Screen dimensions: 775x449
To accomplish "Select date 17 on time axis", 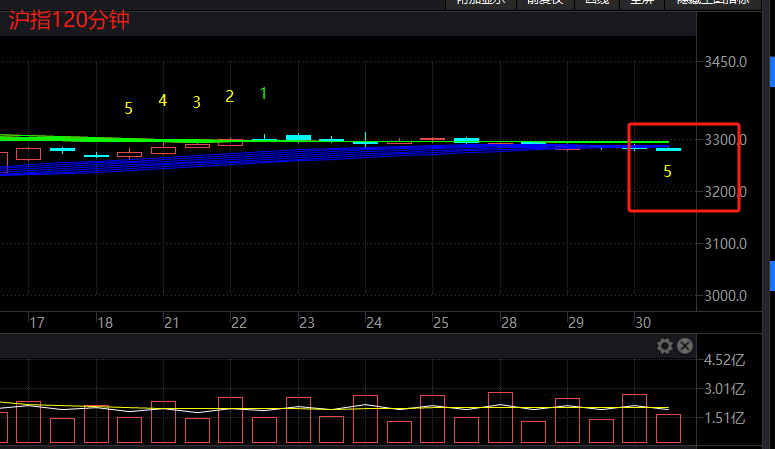I will click(x=37, y=323).
